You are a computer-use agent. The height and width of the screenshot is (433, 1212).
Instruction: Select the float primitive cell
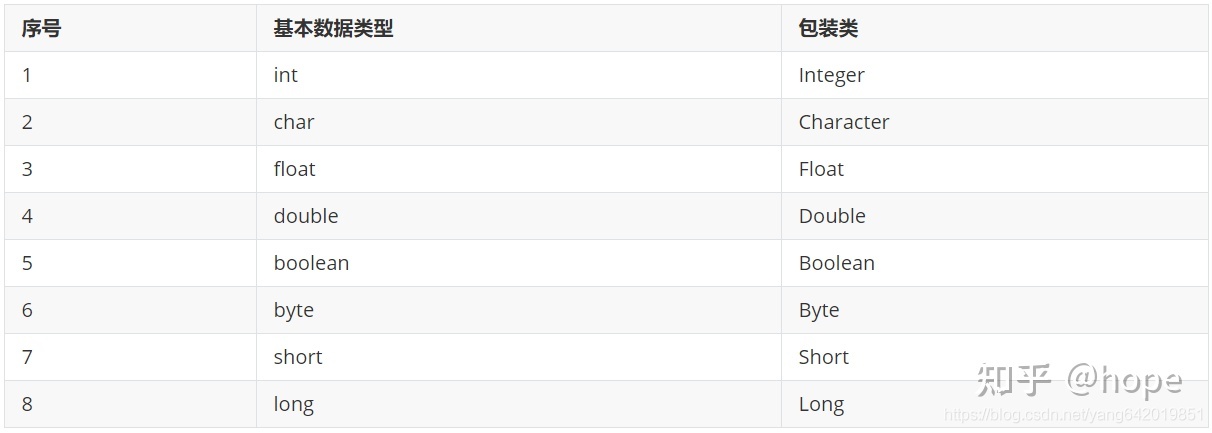coord(294,169)
